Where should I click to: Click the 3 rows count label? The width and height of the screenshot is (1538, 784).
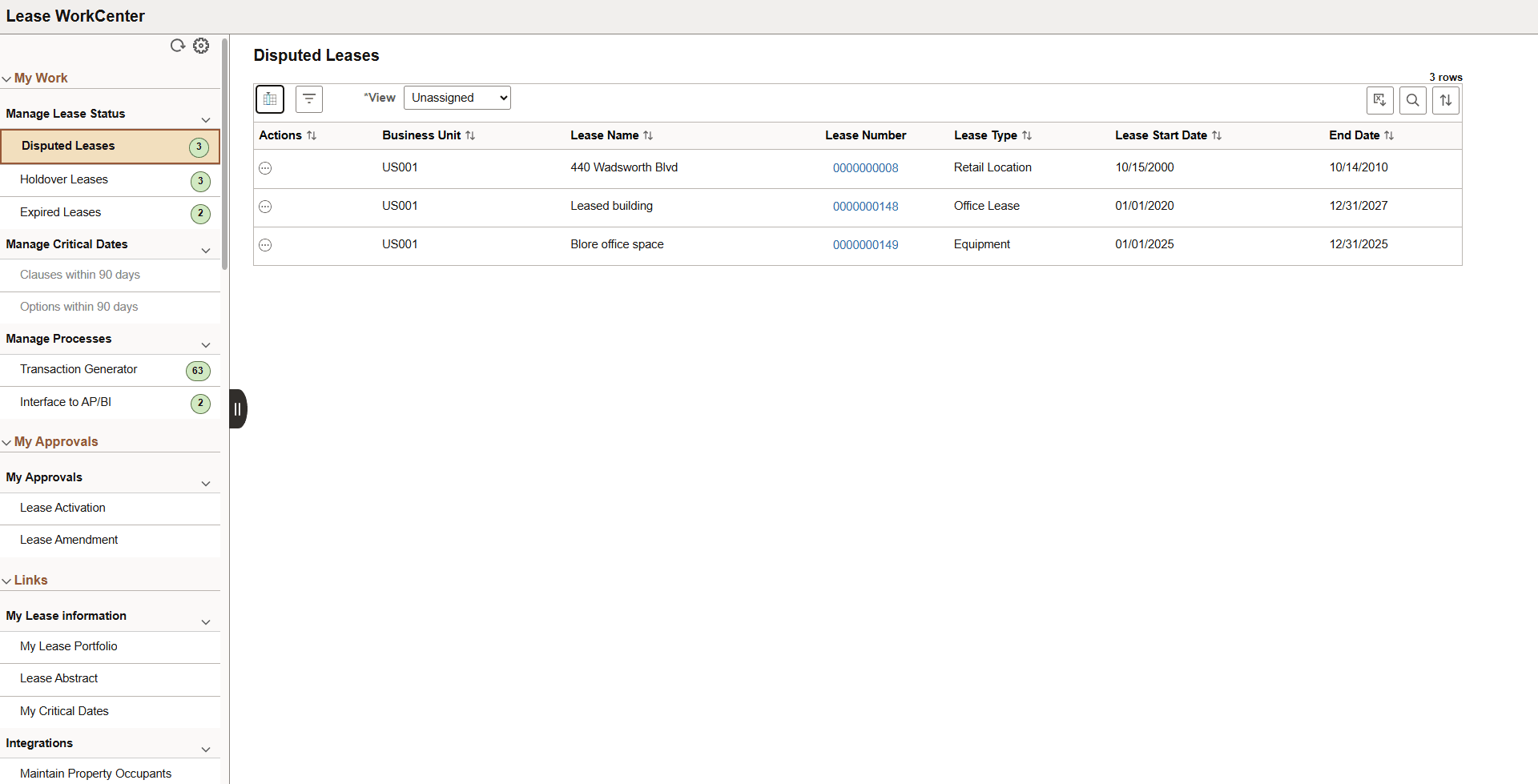click(1446, 77)
